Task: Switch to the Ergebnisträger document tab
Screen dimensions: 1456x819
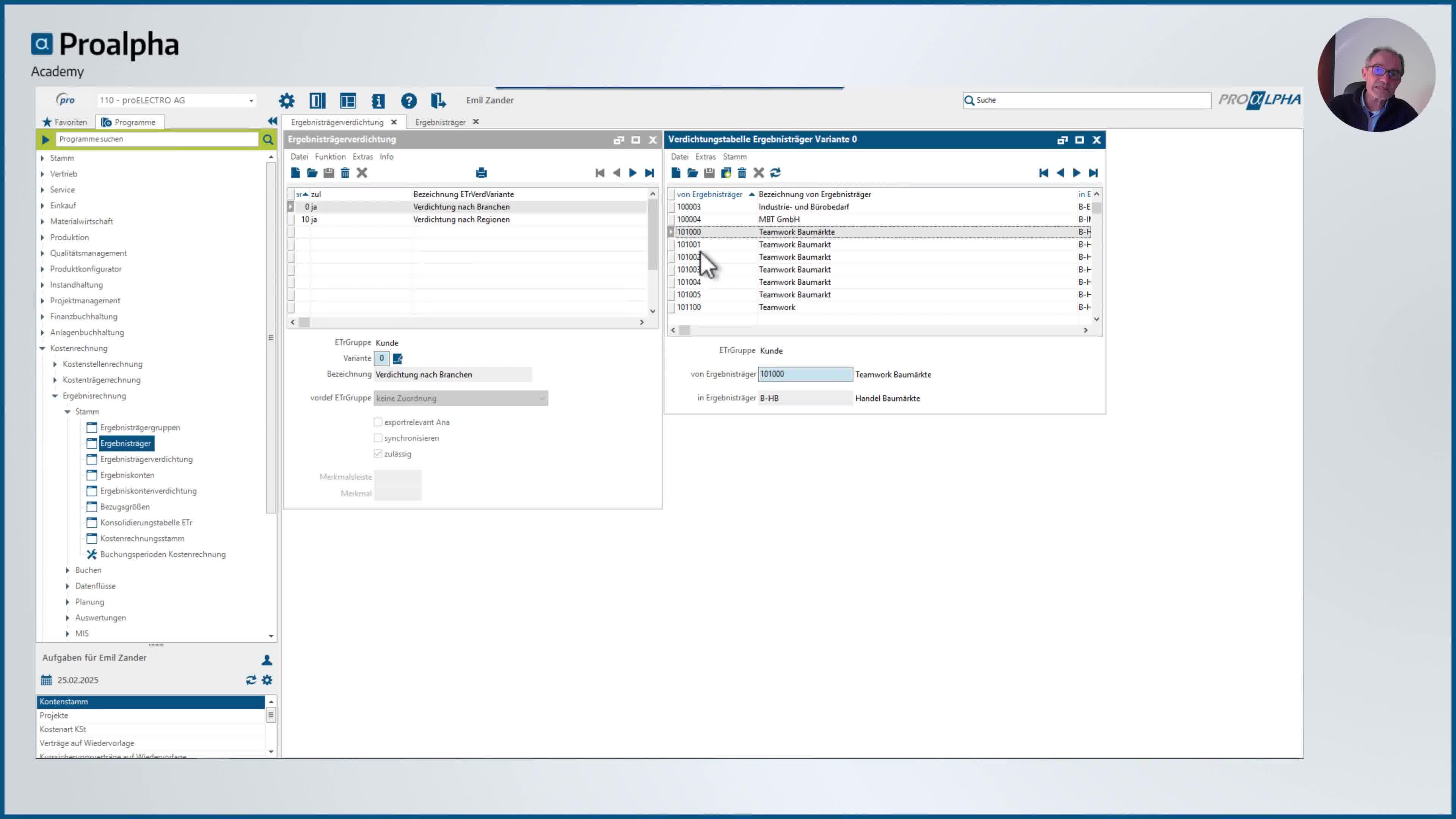Action: (x=440, y=122)
